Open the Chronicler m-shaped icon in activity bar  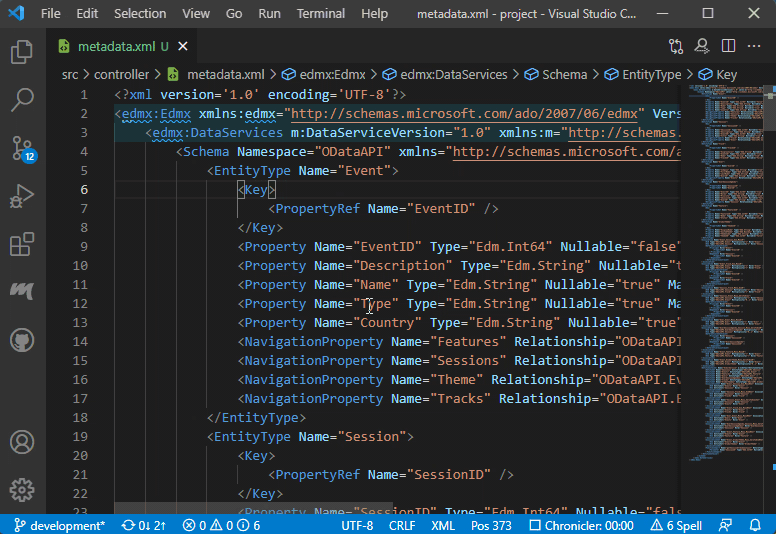click(22, 290)
